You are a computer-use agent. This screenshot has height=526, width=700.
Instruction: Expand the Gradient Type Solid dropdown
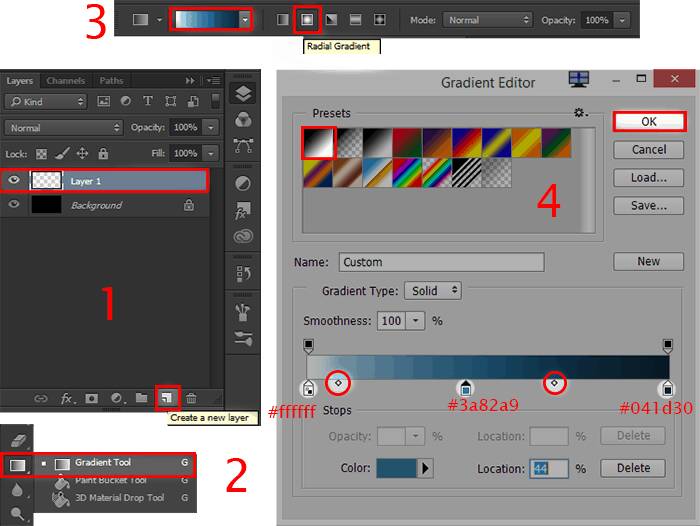click(433, 290)
